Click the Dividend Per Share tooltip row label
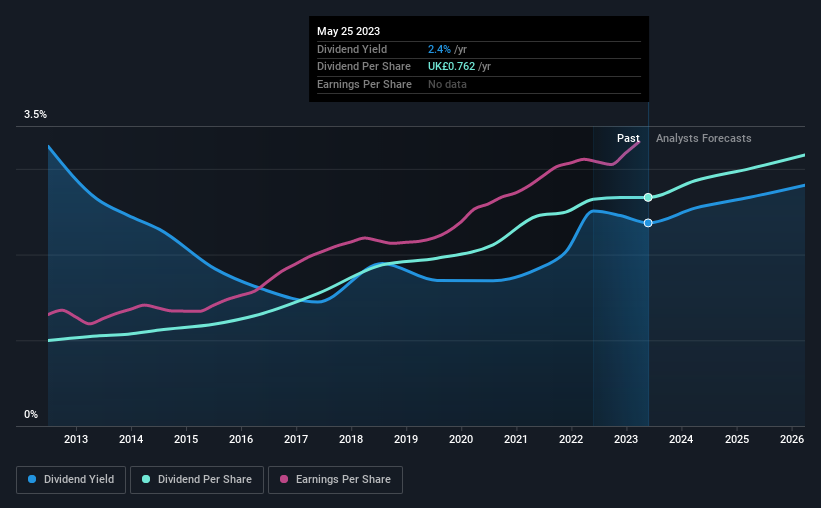The height and width of the screenshot is (508, 821). pyautogui.click(x=363, y=67)
